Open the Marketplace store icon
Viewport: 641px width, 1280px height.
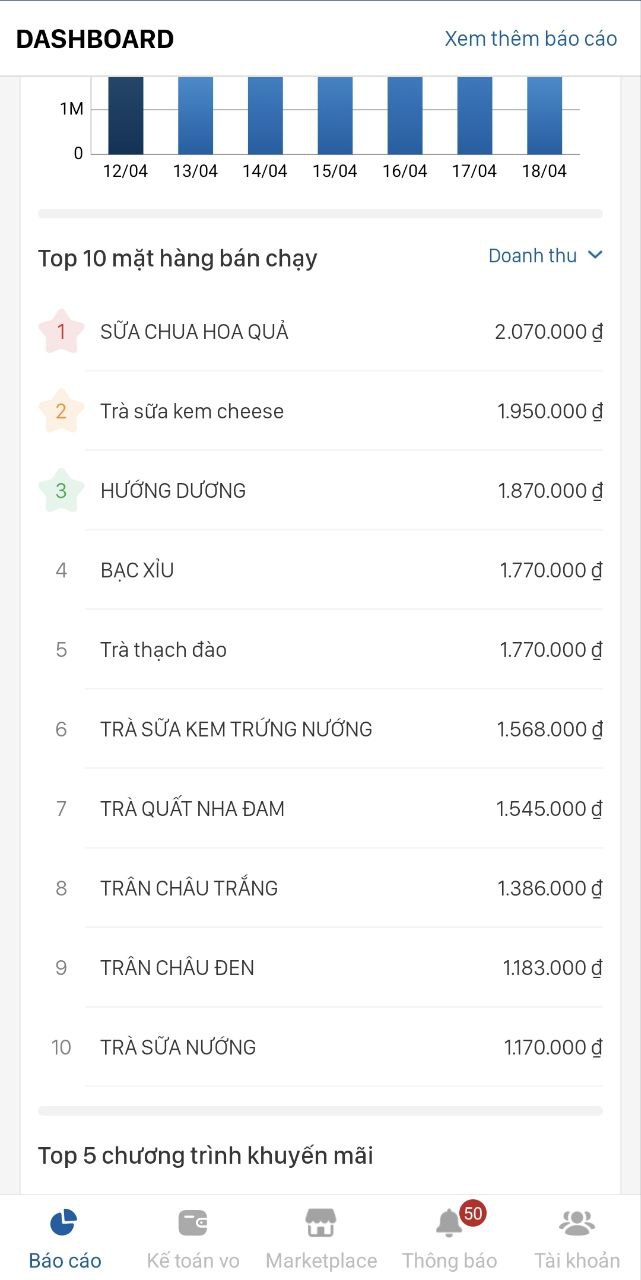pyautogui.click(x=320, y=1222)
